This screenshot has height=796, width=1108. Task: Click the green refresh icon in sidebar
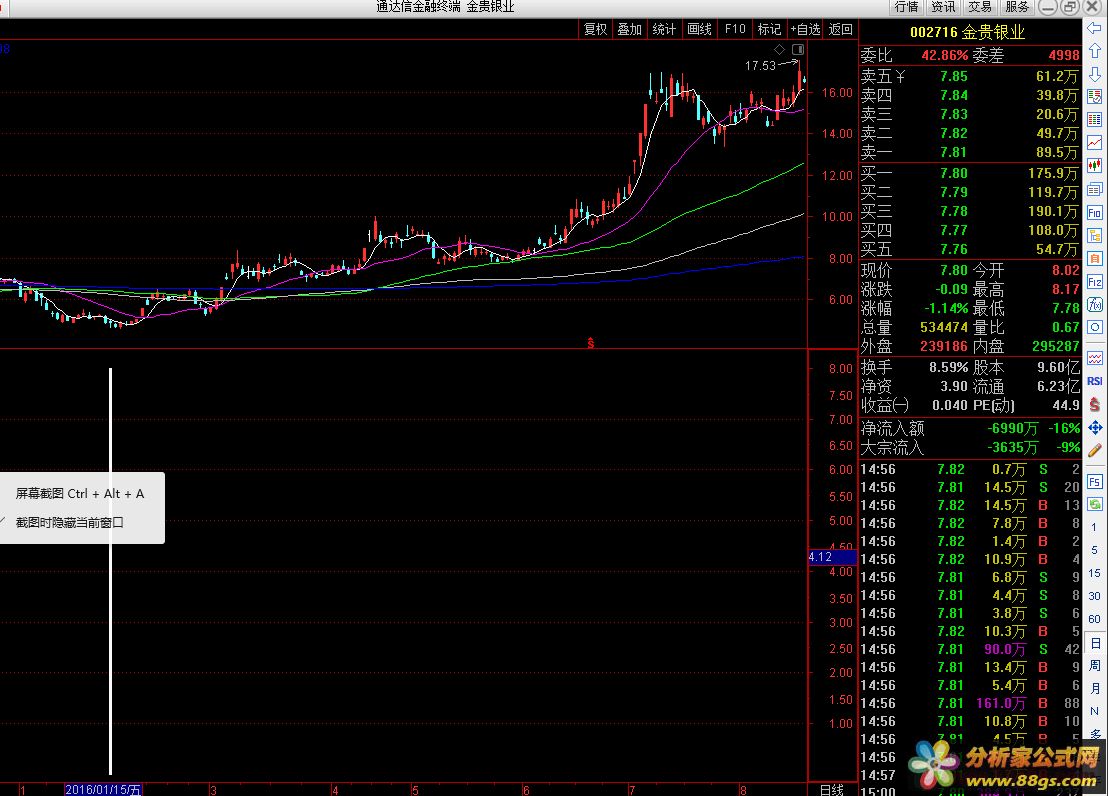[1095, 503]
